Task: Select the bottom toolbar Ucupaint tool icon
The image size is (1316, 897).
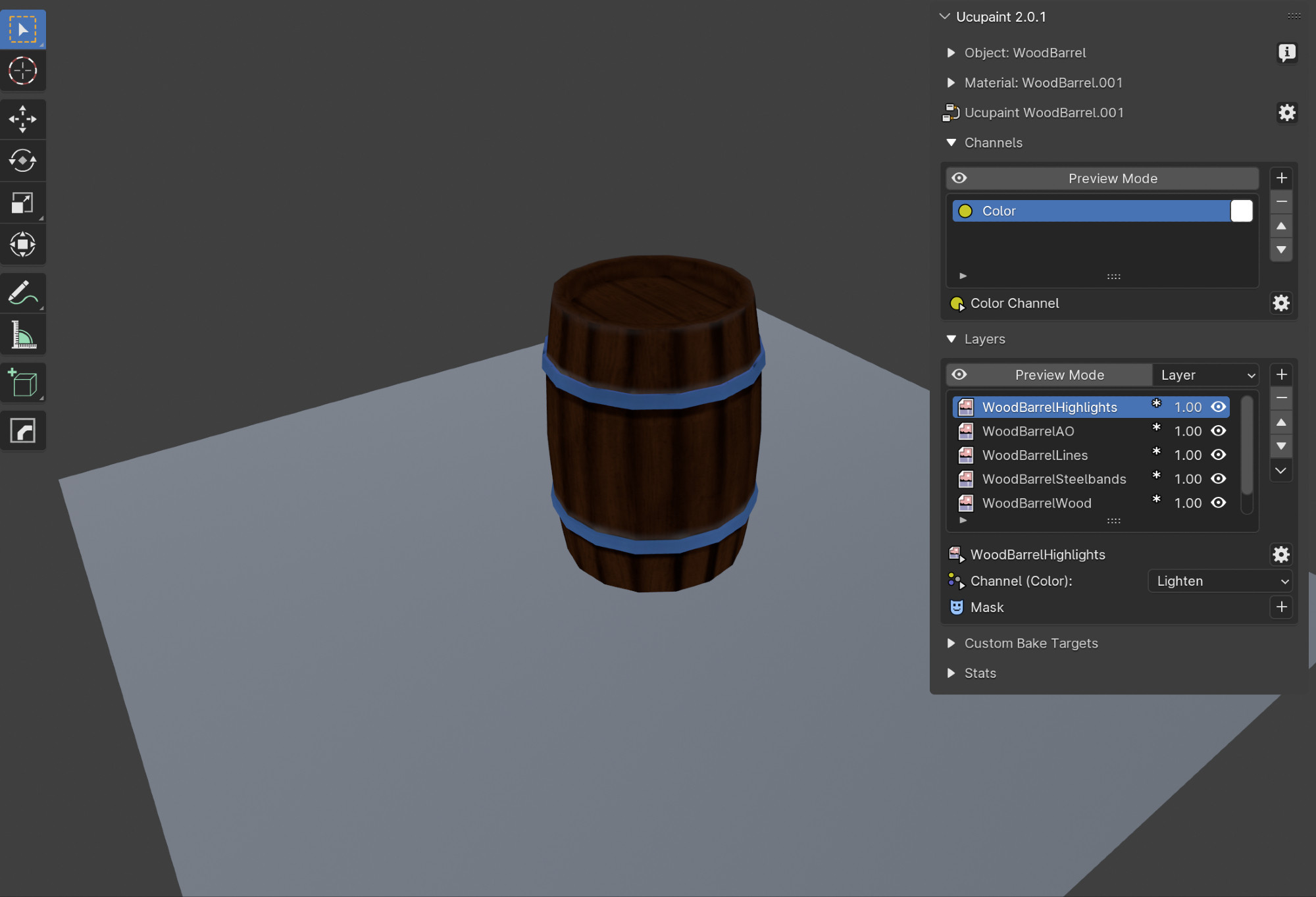Action: (x=23, y=431)
